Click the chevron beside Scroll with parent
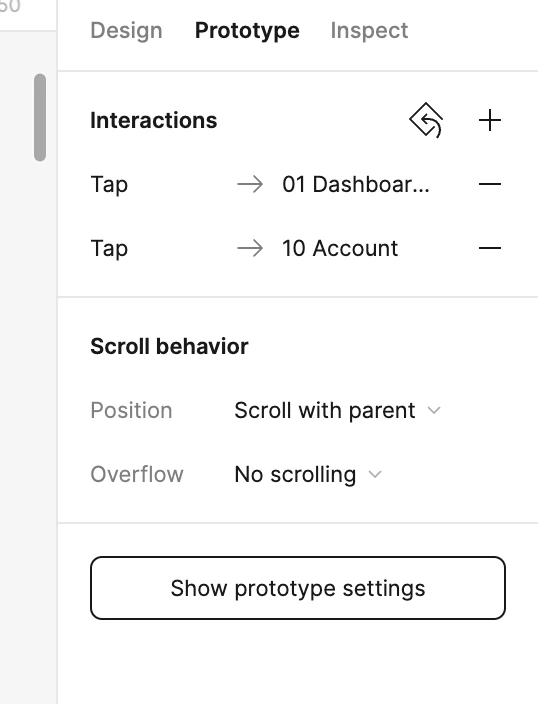538x704 pixels. pyautogui.click(x=434, y=410)
